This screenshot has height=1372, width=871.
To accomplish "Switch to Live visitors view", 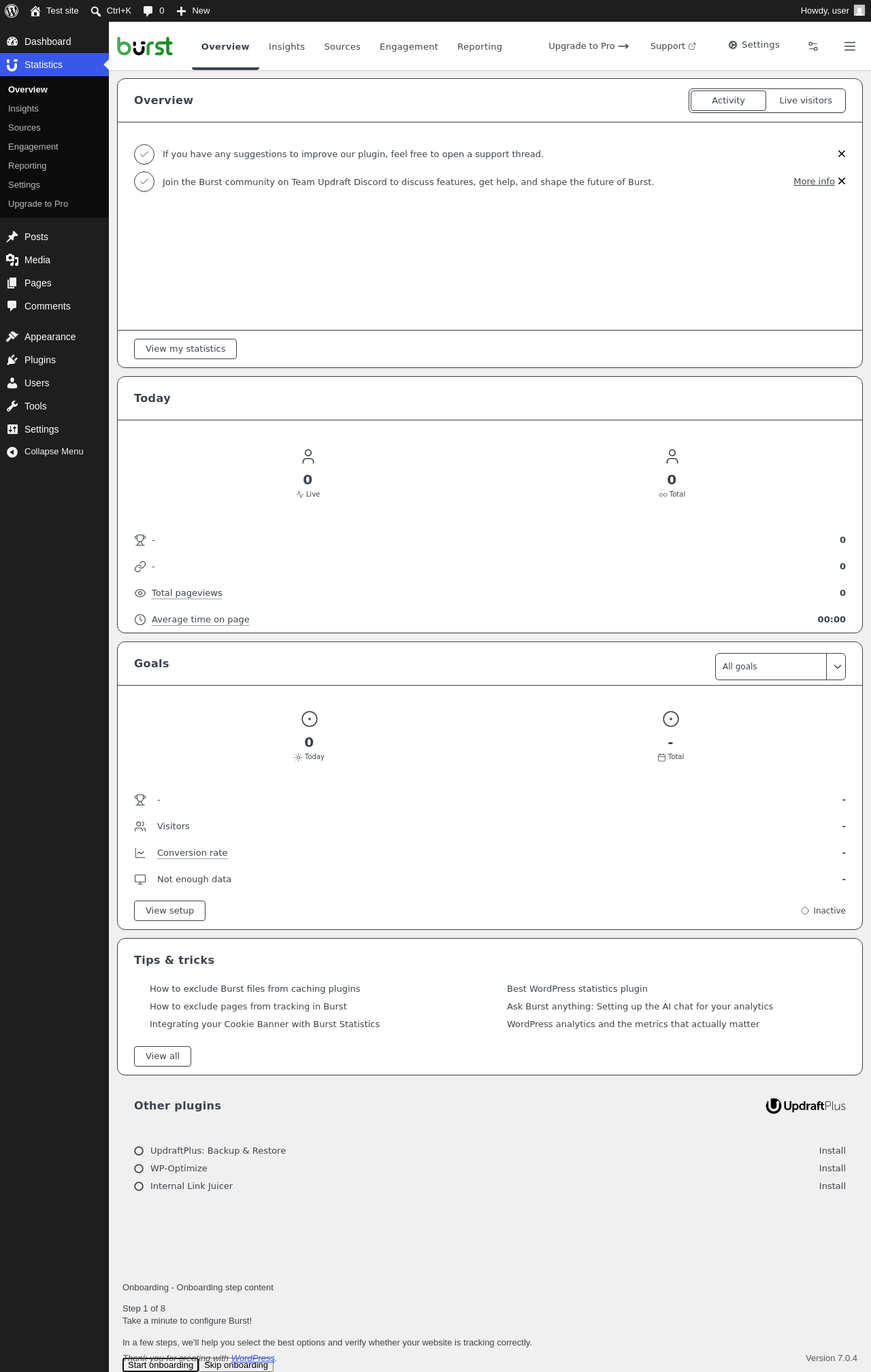I will pos(806,101).
